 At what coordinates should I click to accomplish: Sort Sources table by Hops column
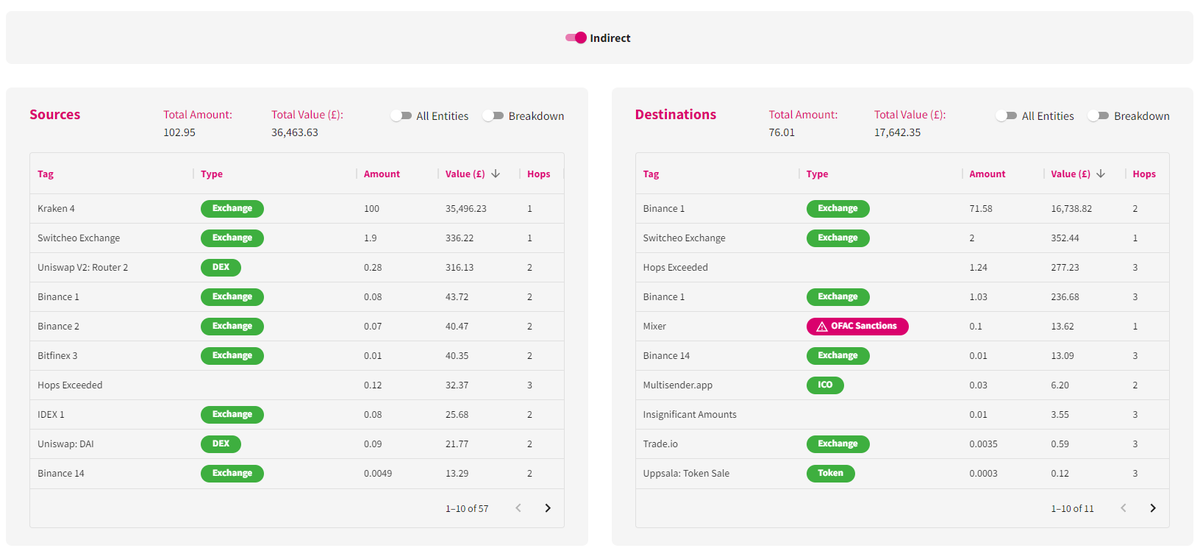click(x=539, y=174)
